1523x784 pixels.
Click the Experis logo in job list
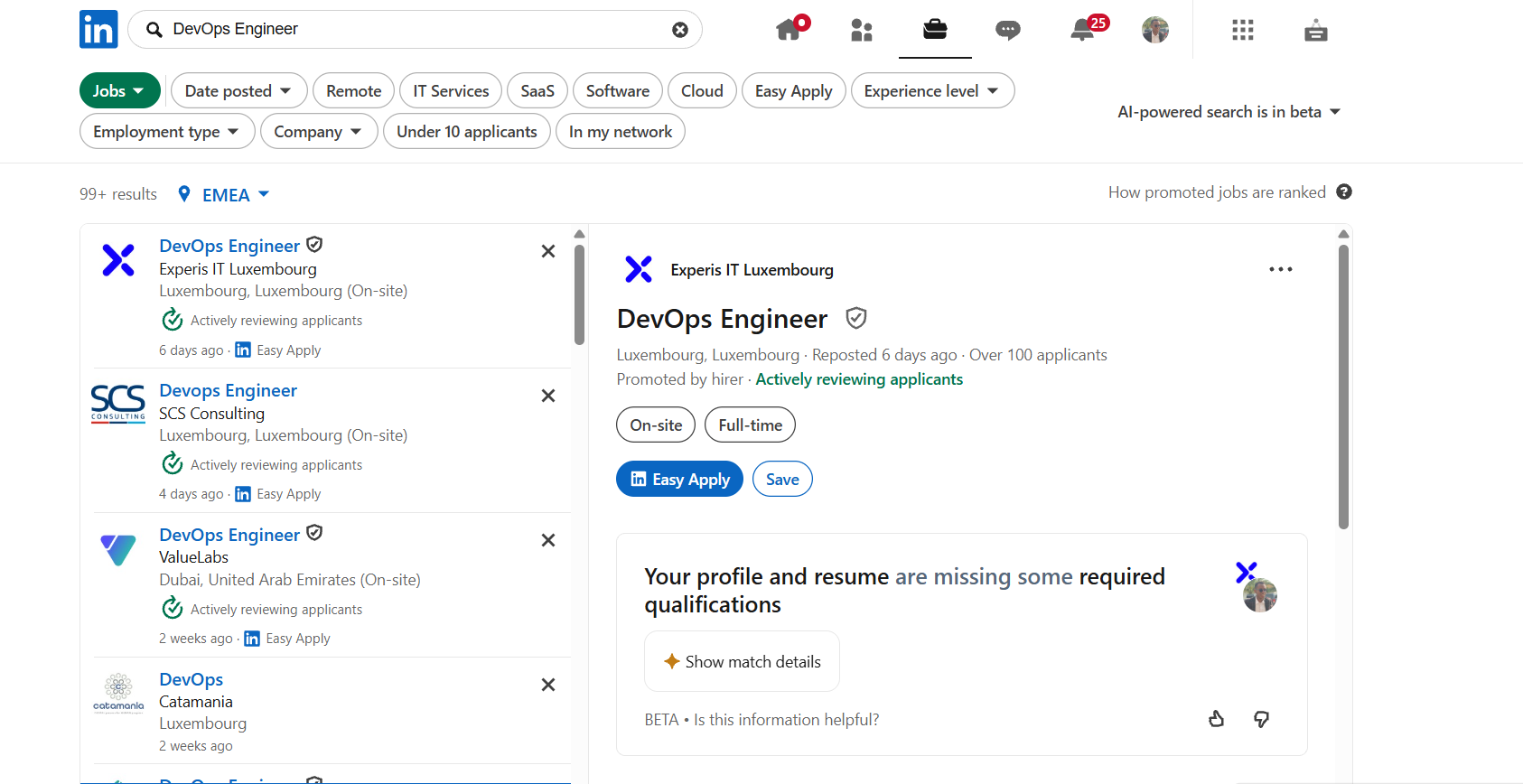118,260
